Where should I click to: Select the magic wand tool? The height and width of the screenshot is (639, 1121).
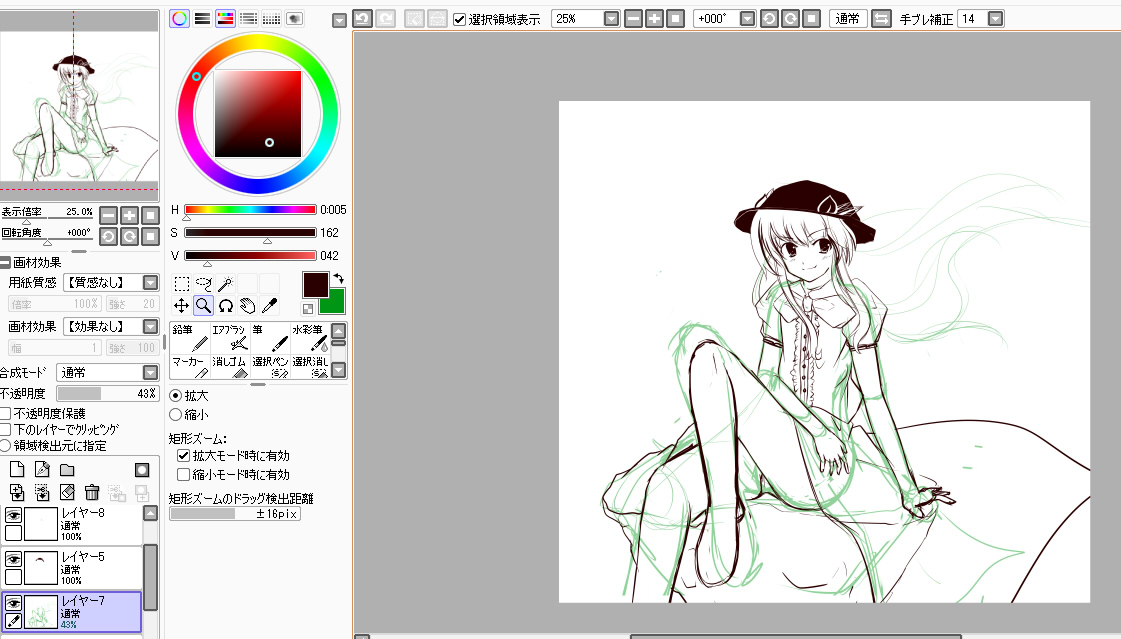(226, 284)
